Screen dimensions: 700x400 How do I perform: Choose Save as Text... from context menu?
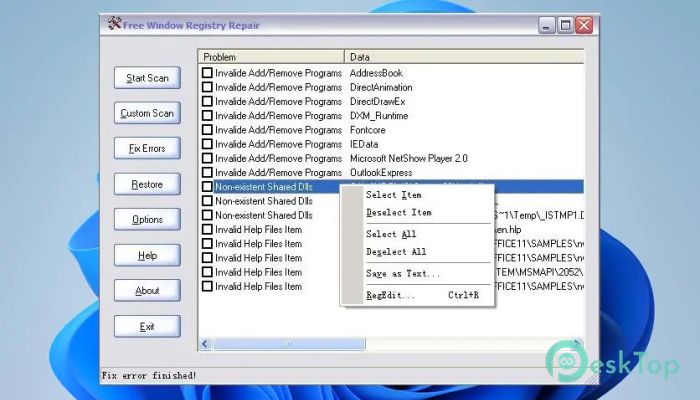403,274
